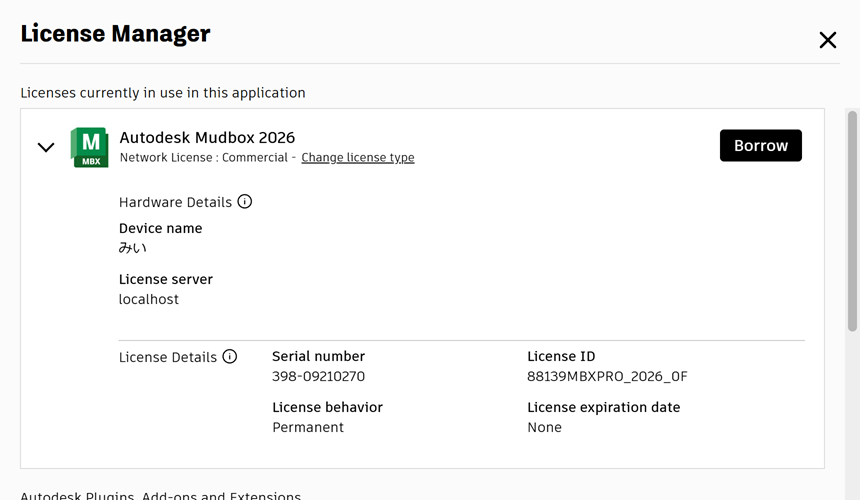Click the Permanent license behavior value

(x=308, y=427)
